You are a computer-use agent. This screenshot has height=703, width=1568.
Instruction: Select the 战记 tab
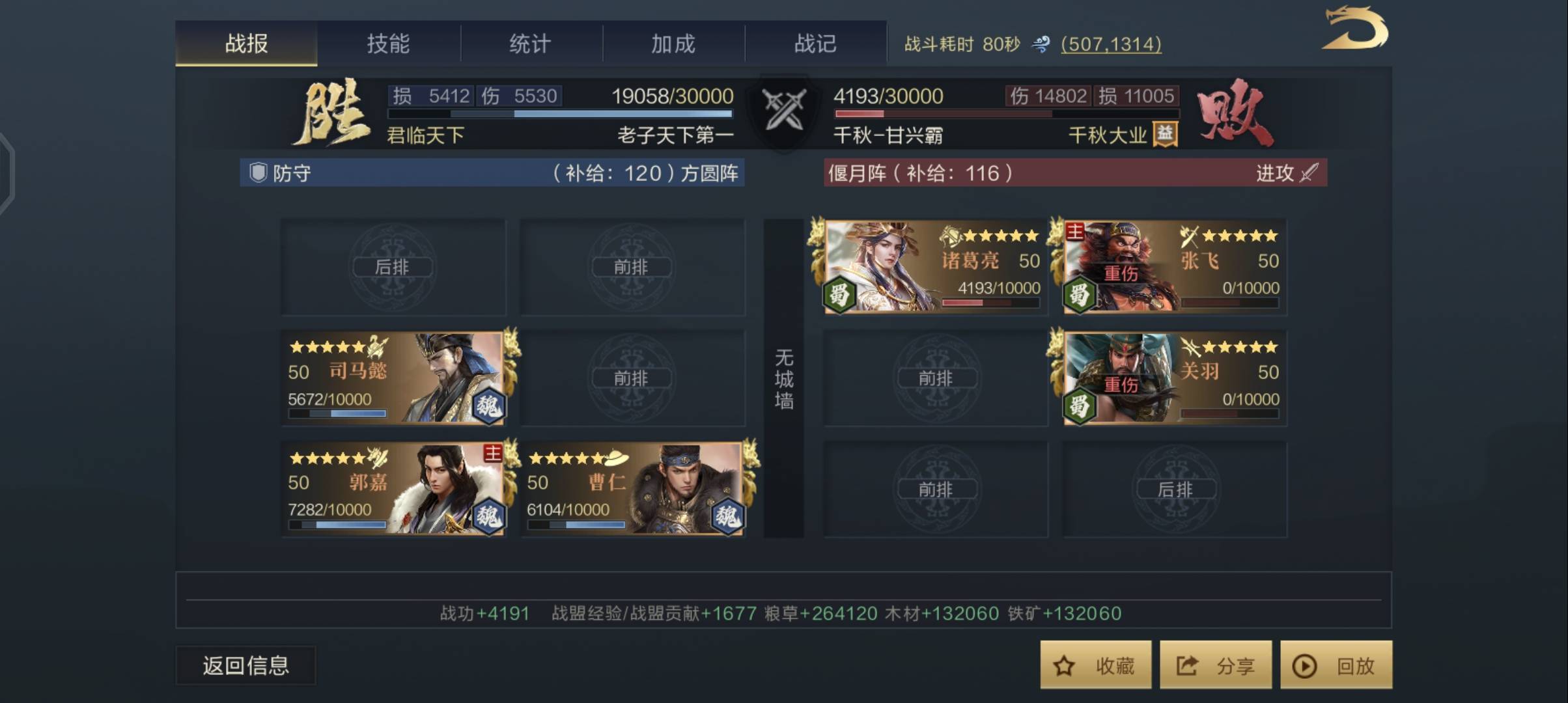point(815,44)
